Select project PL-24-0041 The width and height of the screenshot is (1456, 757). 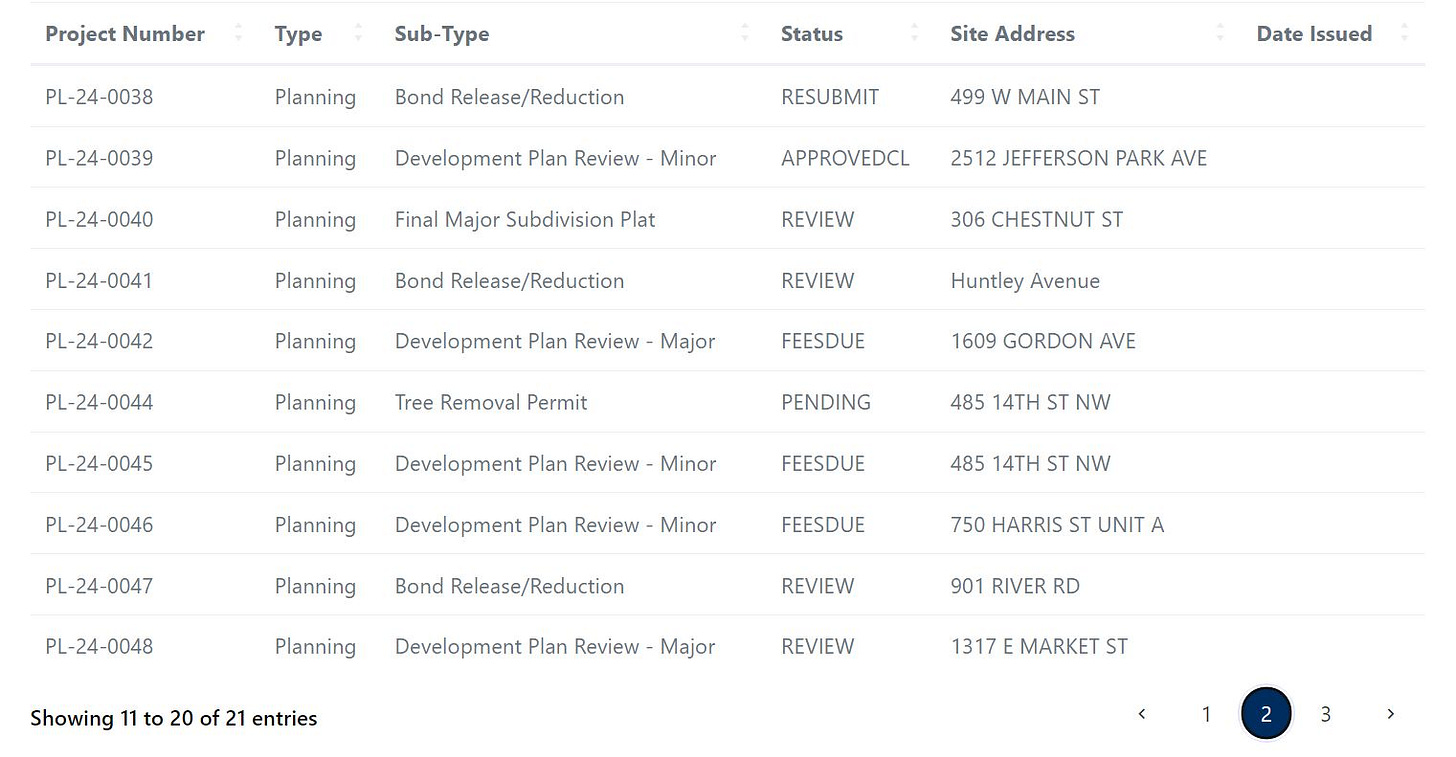coord(99,280)
